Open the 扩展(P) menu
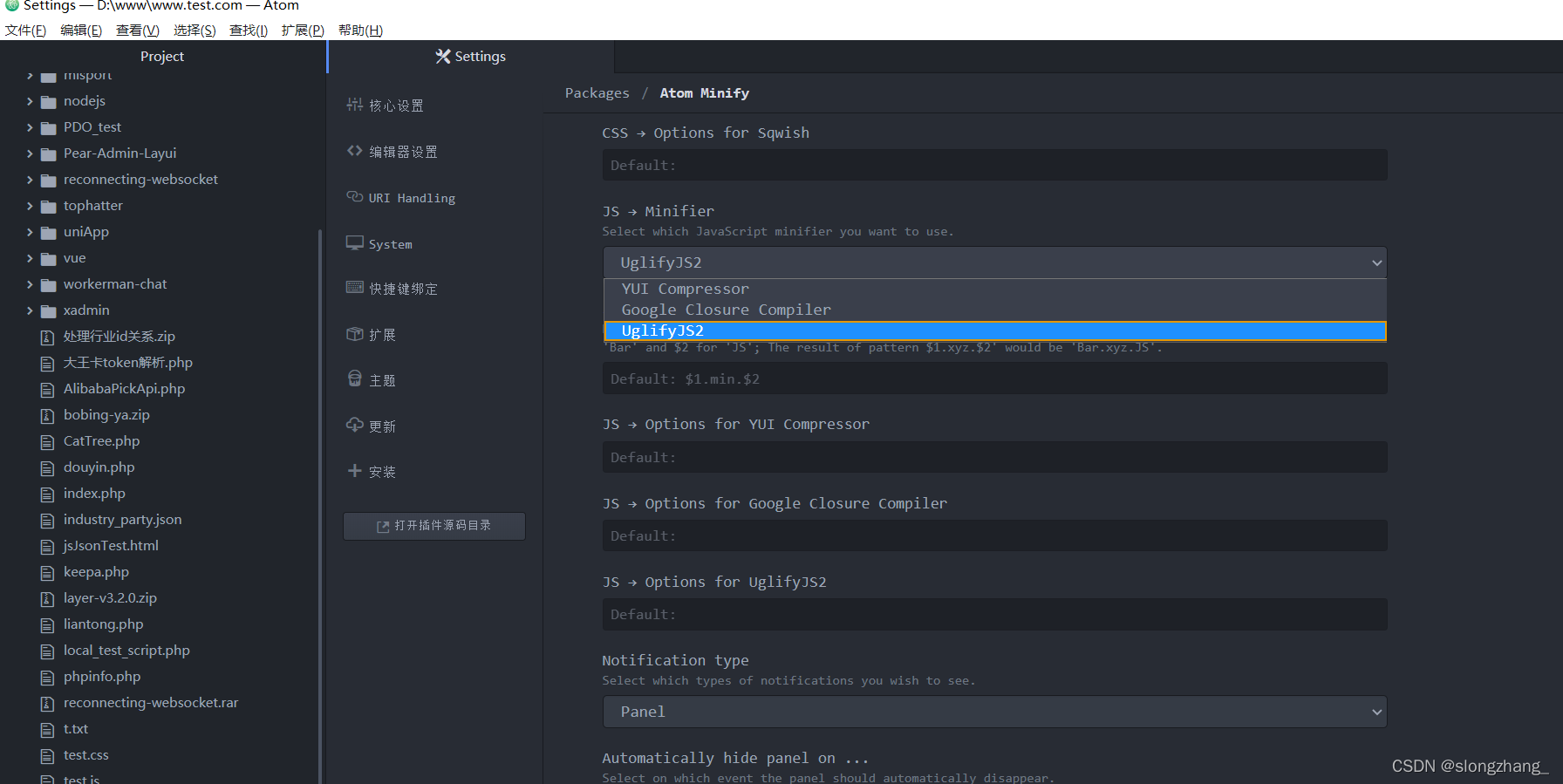Viewport: 1563px width, 784px height. tap(303, 31)
